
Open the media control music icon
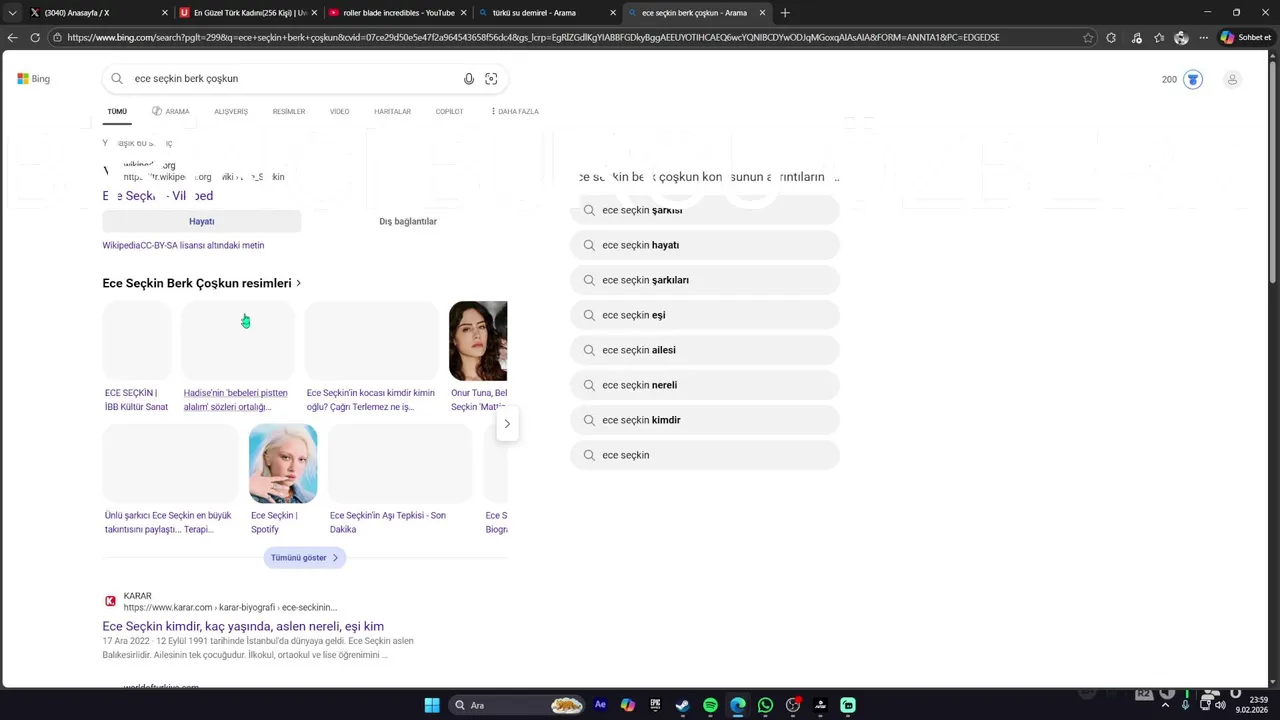(x=1136, y=37)
